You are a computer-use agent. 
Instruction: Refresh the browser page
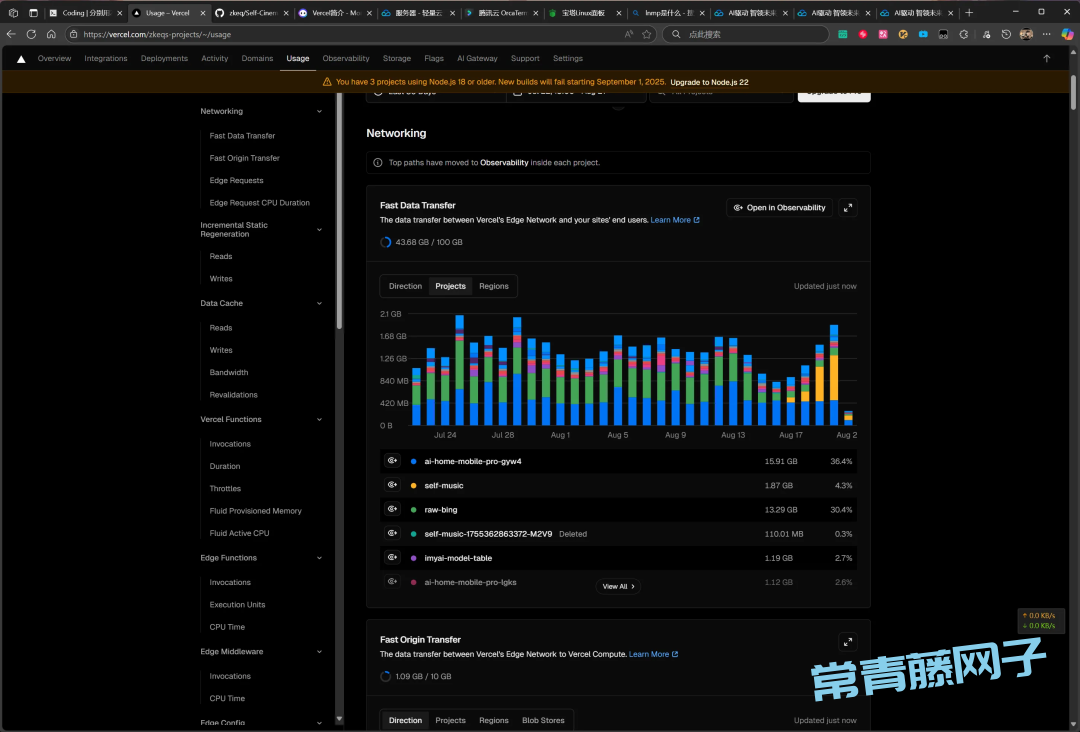[31, 34]
